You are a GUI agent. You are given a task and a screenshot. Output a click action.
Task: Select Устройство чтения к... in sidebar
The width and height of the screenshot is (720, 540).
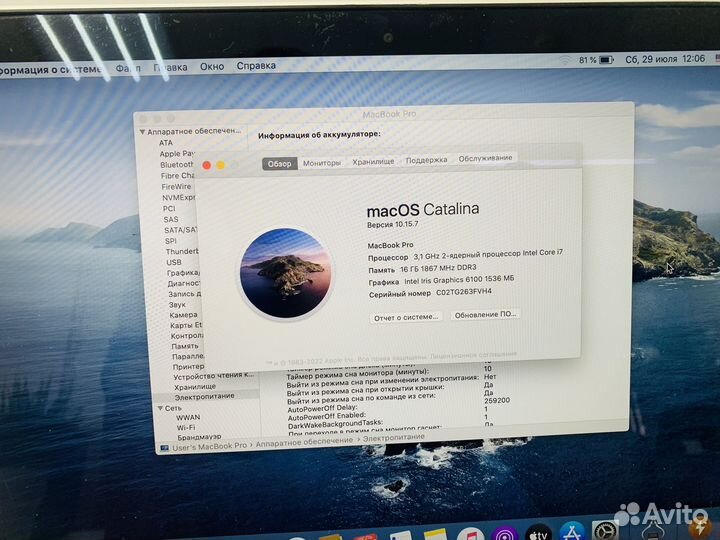coord(214,376)
